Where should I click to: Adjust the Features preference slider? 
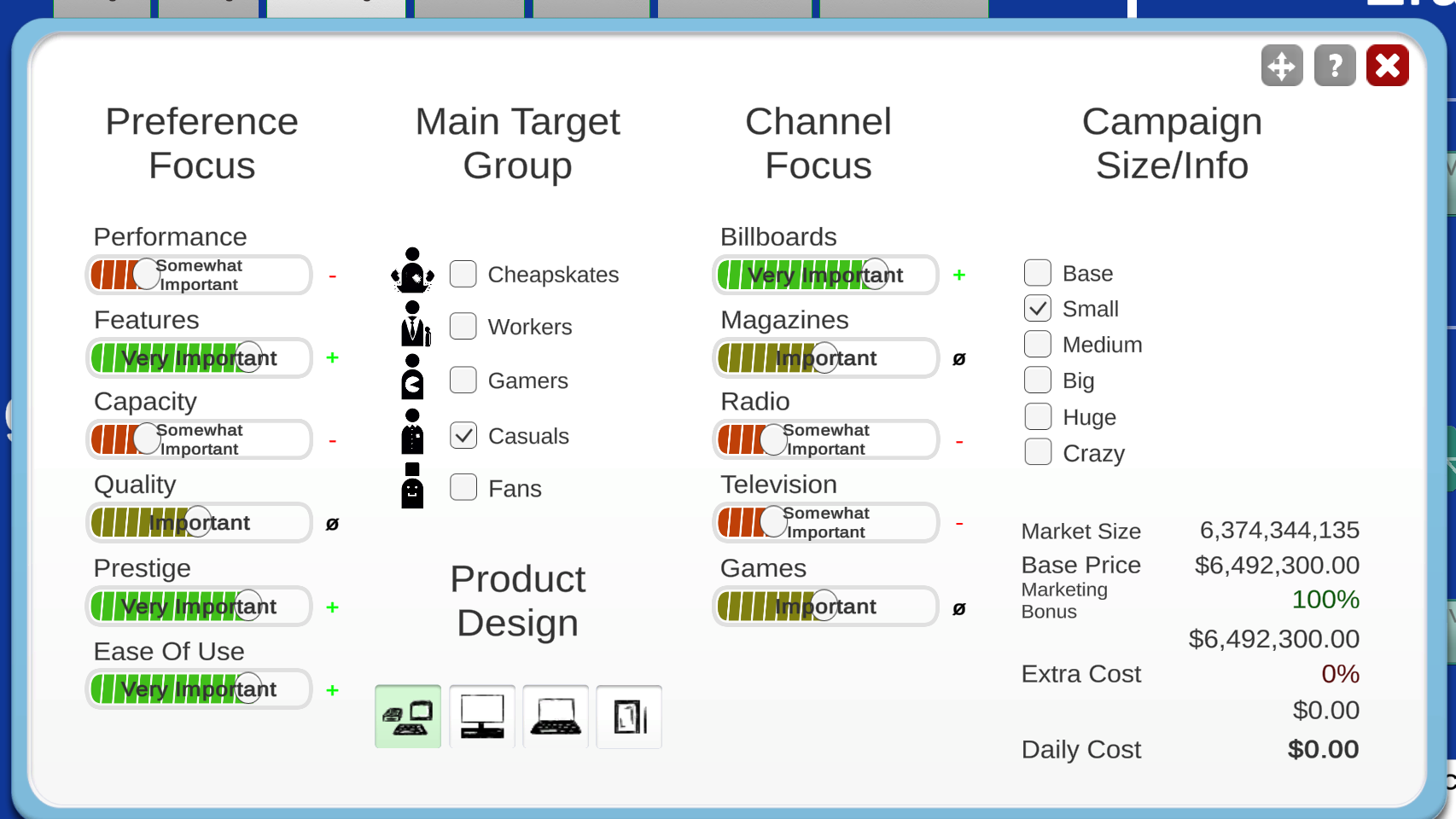click(x=199, y=357)
